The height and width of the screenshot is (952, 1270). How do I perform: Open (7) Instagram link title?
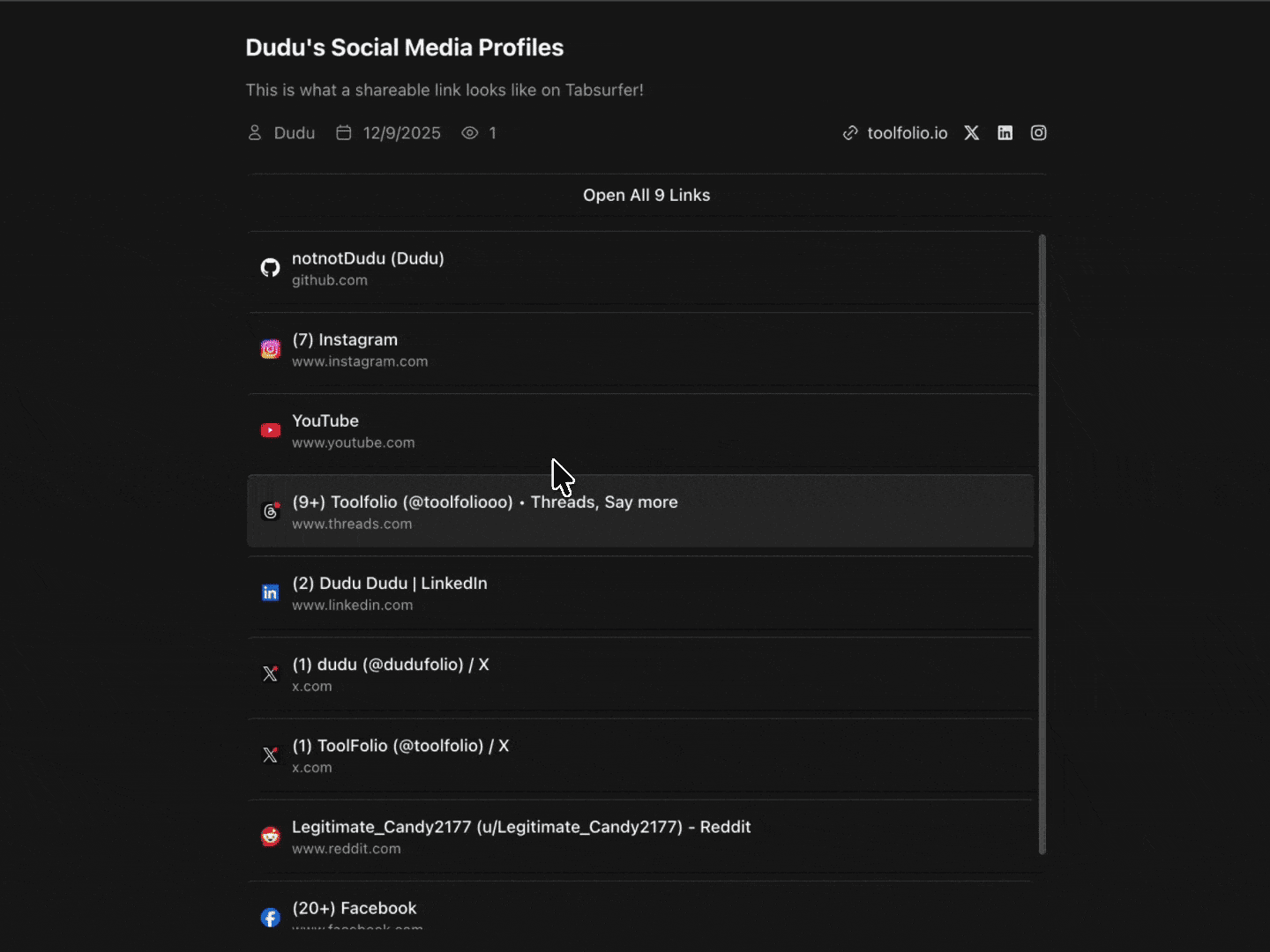click(x=345, y=340)
